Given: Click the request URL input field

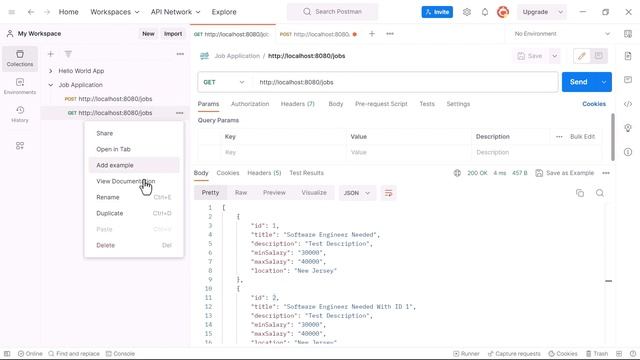Looking at the screenshot, I should click(406, 82).
